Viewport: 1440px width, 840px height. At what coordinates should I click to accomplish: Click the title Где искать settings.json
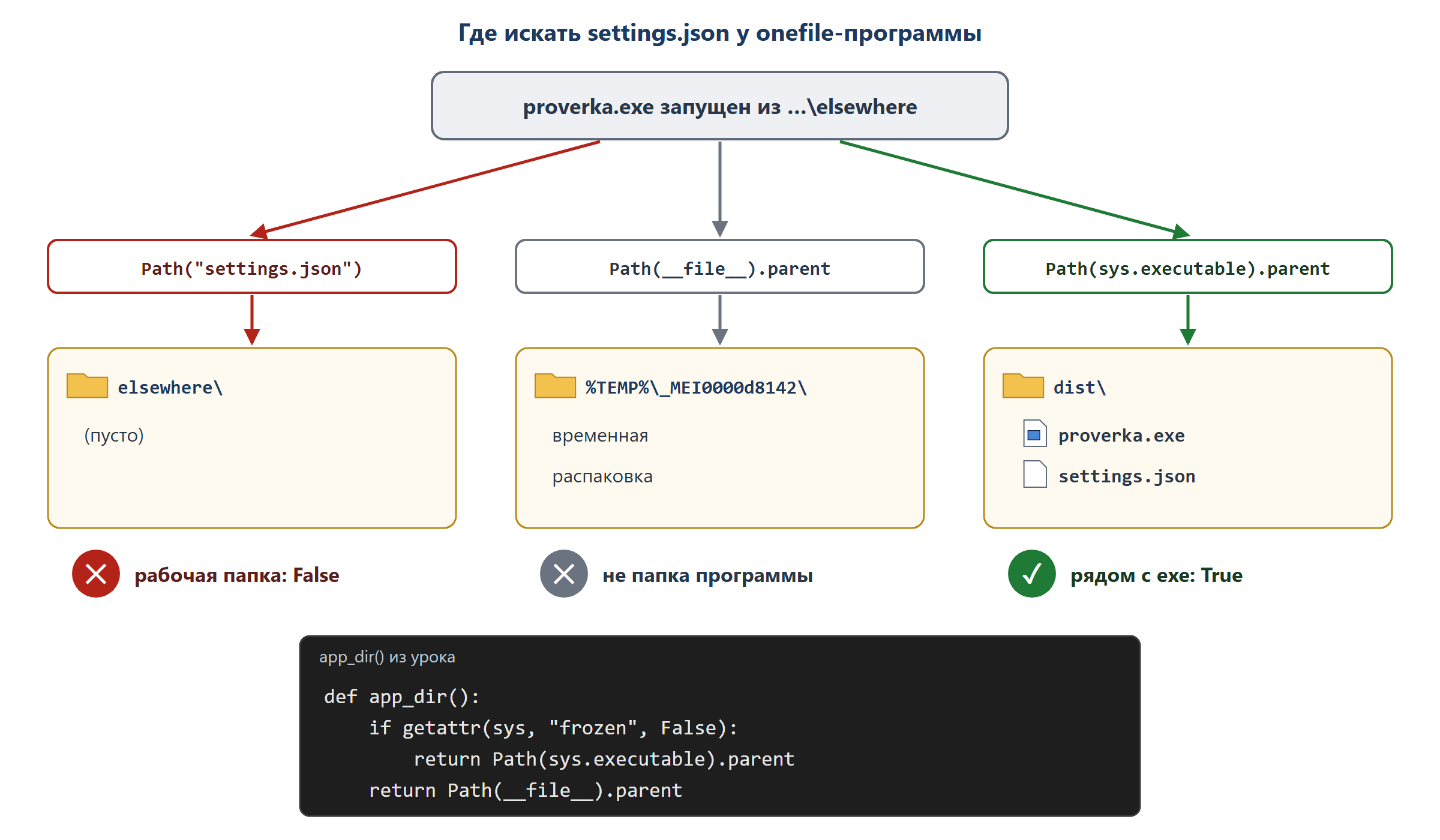(x=720, y=32)
